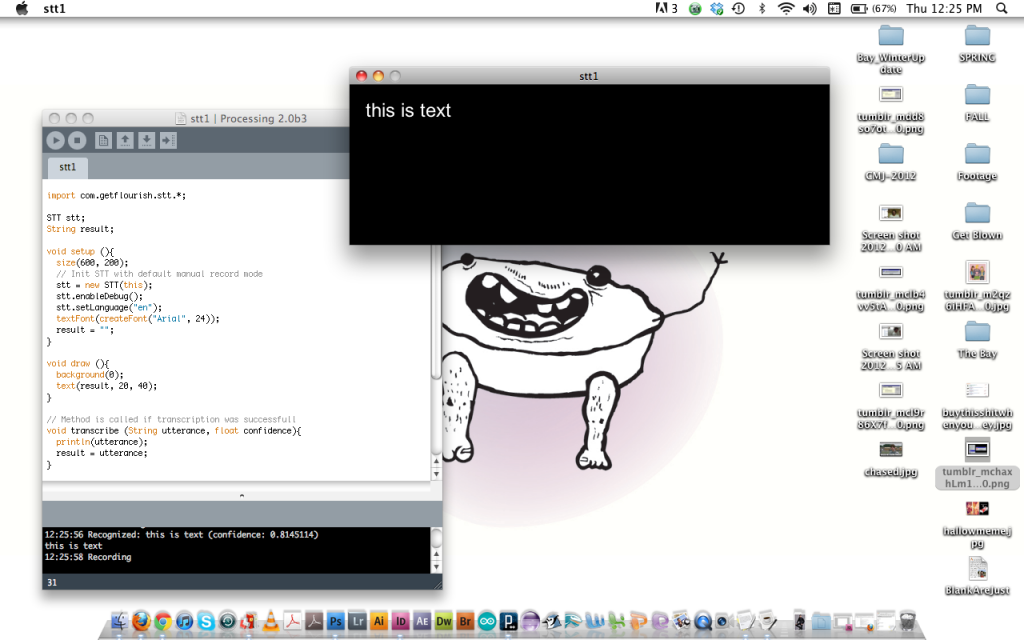Open Lightroom from the Dock
This screenshot has width=1024, height=640.
click(x=357, y=620)
